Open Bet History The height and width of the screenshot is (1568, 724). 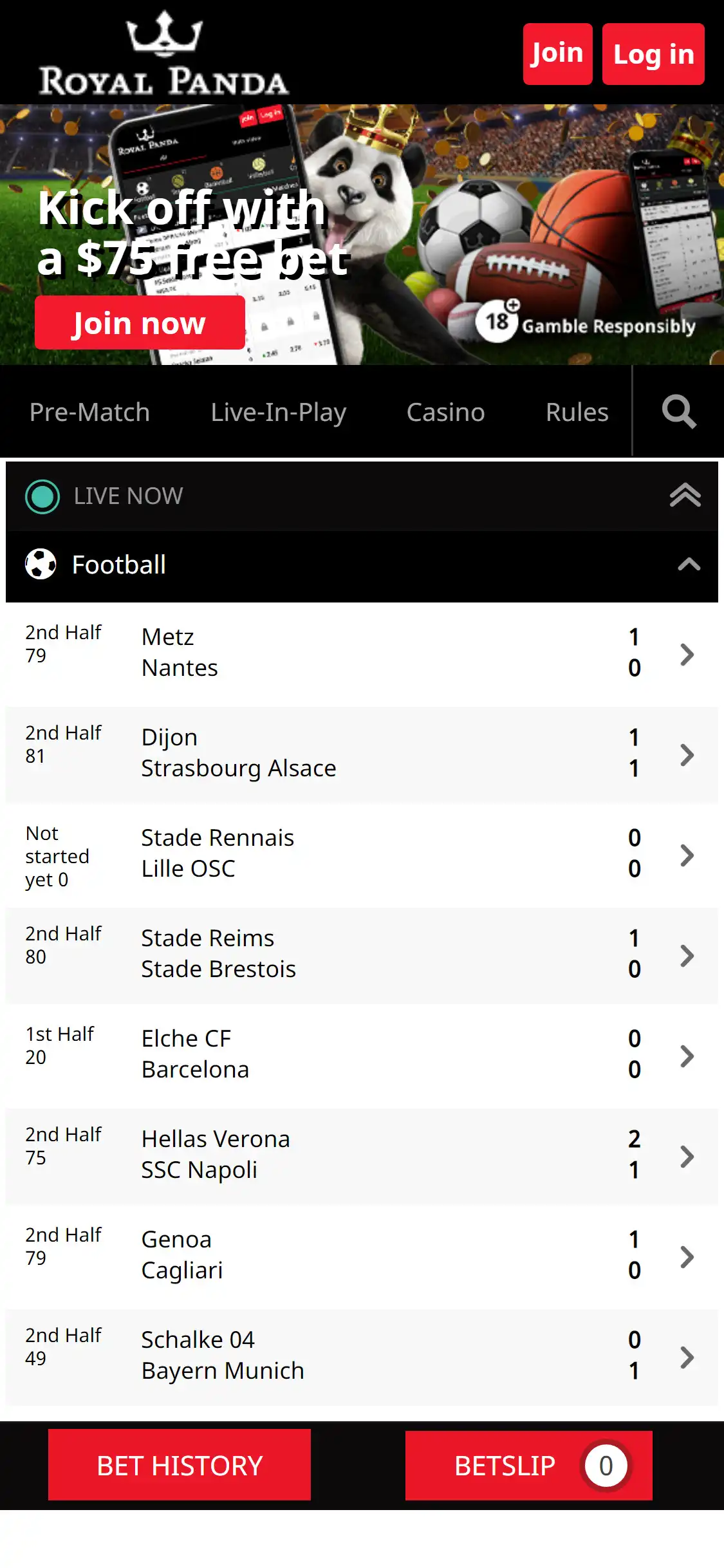point(180,1465)
